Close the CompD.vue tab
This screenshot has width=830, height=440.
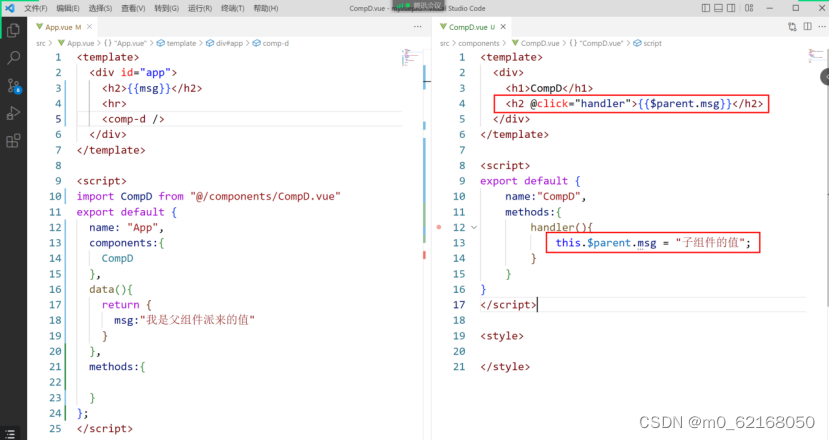tap(503, 26)
